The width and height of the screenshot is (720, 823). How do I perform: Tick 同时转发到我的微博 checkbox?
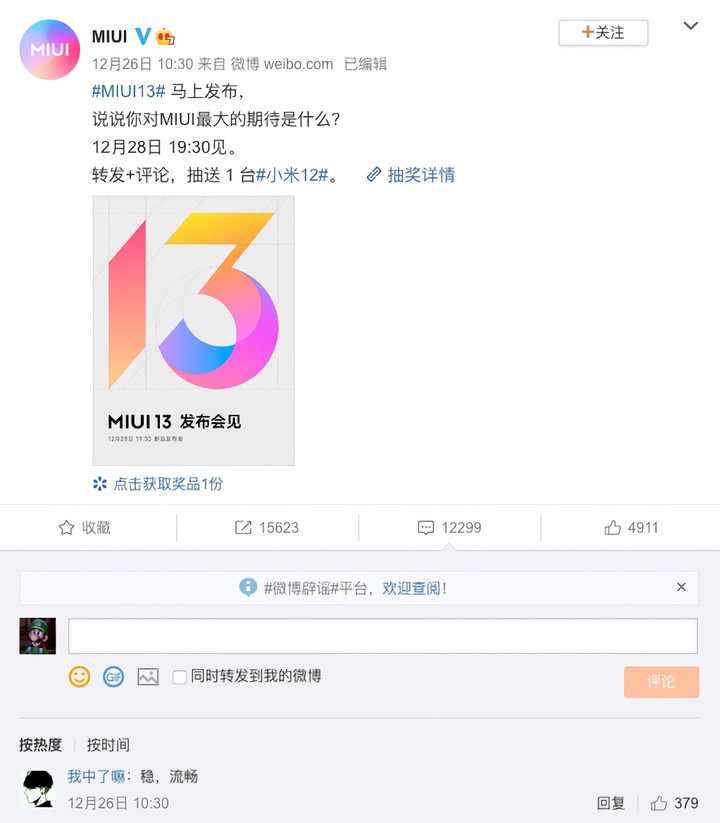click(179, 677)
